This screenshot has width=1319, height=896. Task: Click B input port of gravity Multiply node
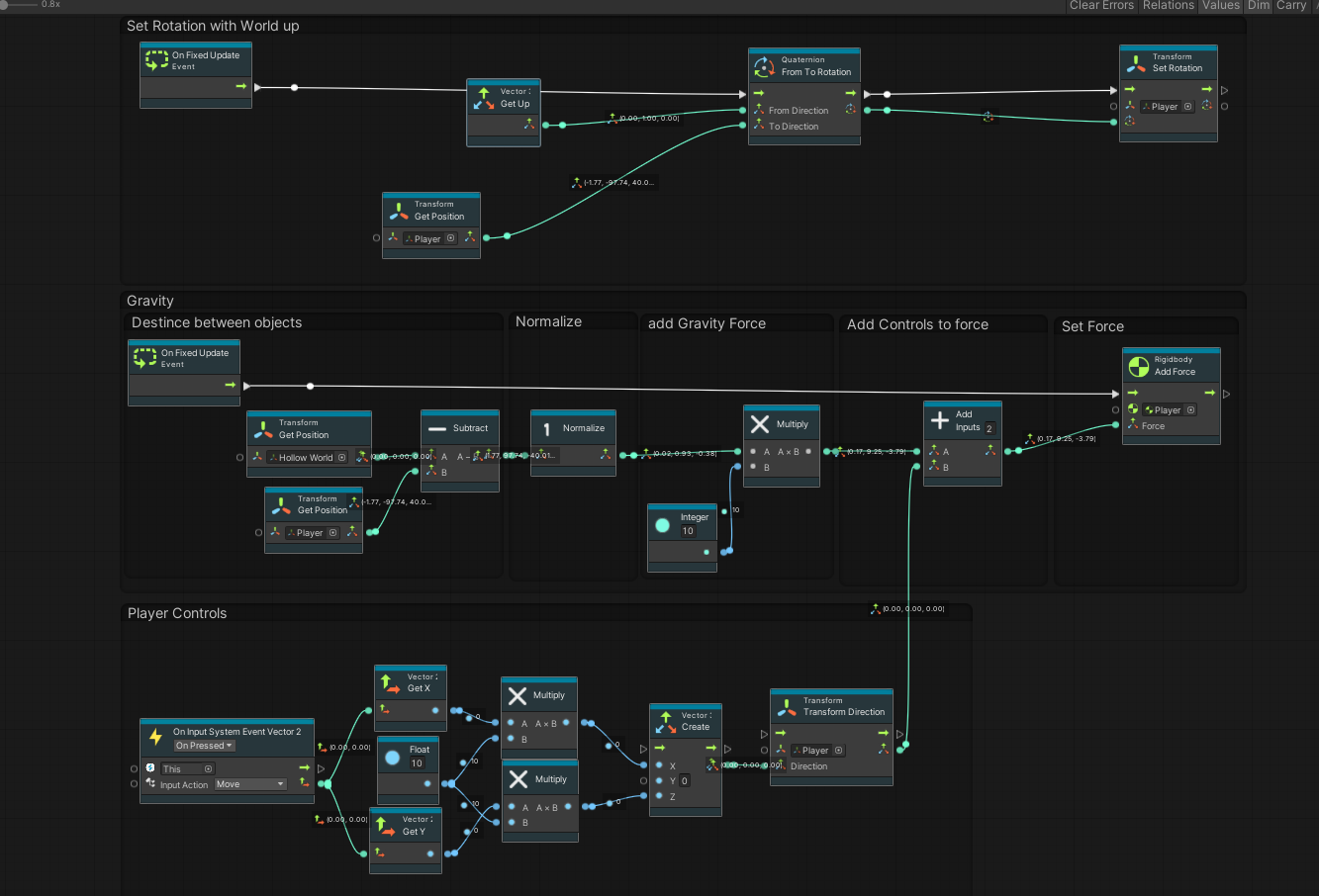pos(737,467)
